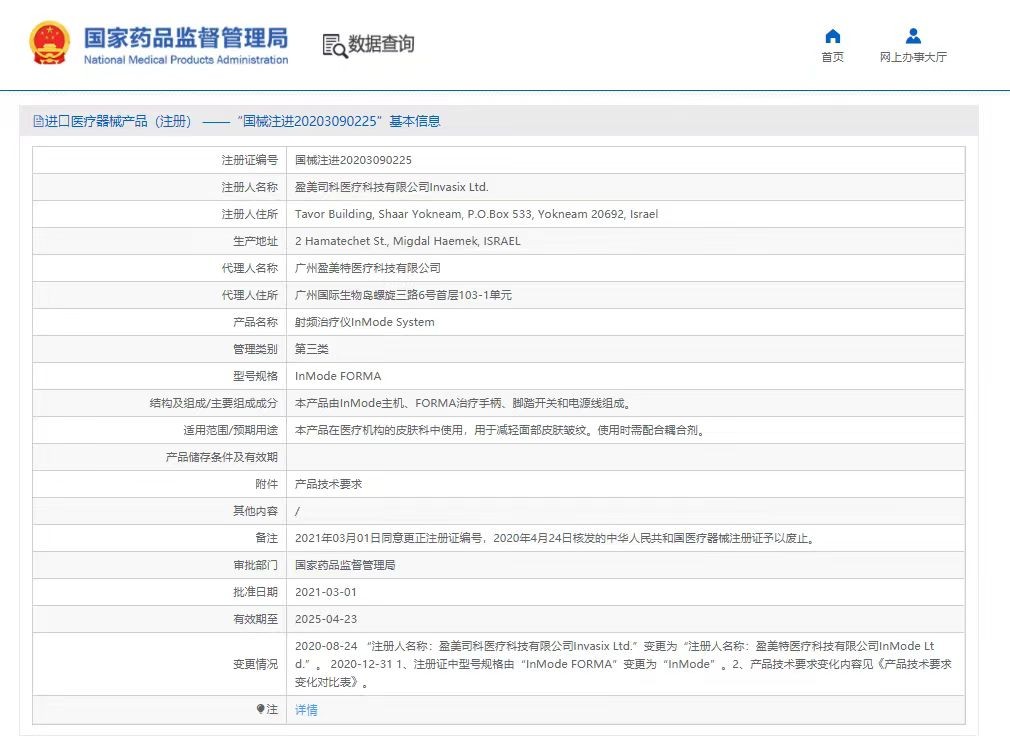This screenshot has width=1010, height=749.
Task: Open the 数据查询 search icon
Action: pos(334,46)
